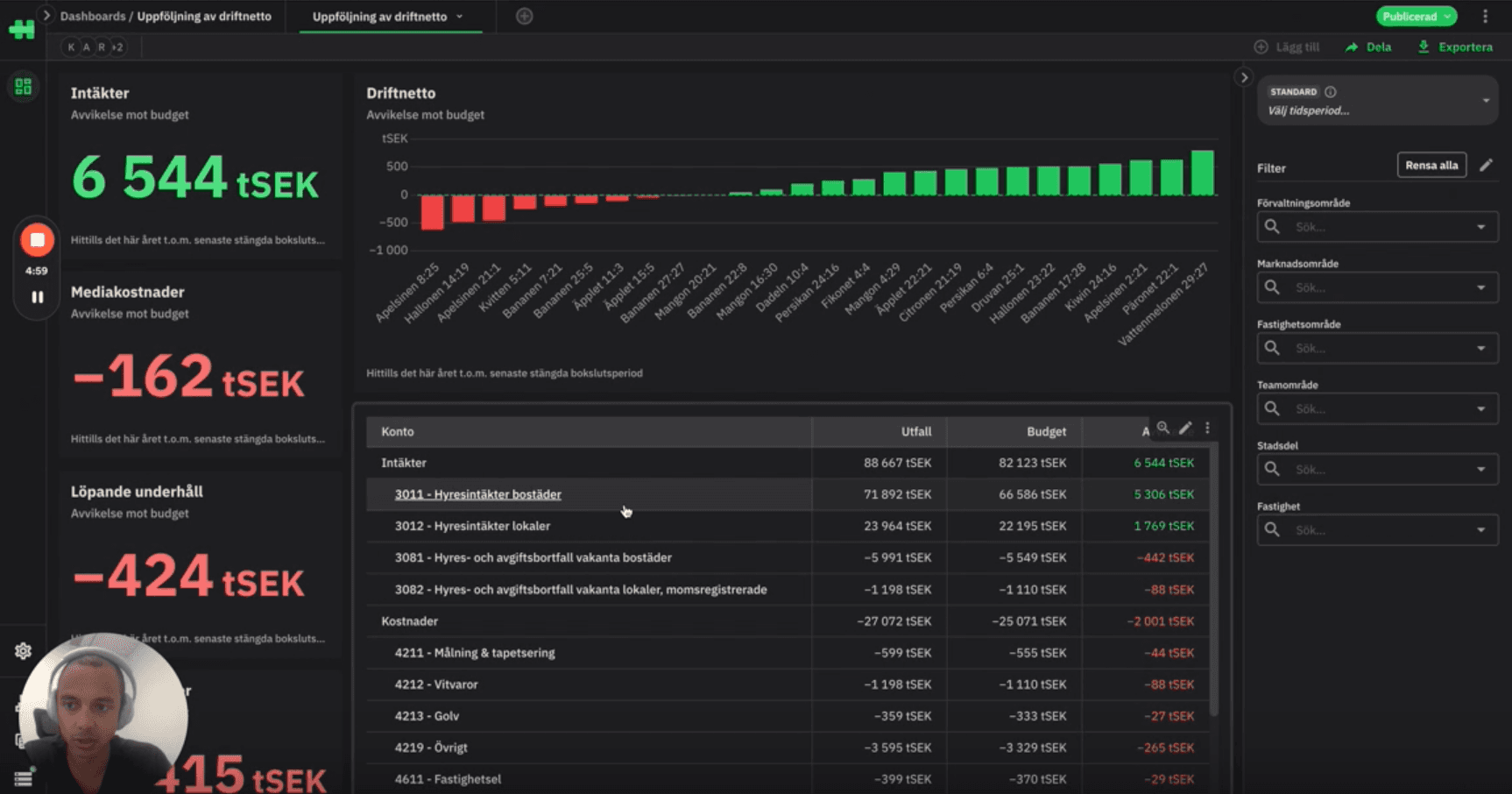The width and height of the screenshot is (1512, 794).
Task: Pause the recording
Action: 37,297
